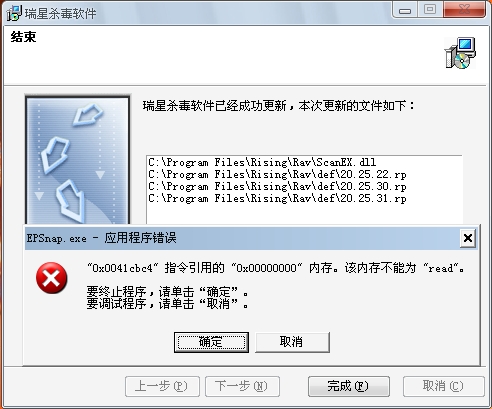Minimize the 瑞星杀毒软件 window

click(x=405, y=10)
